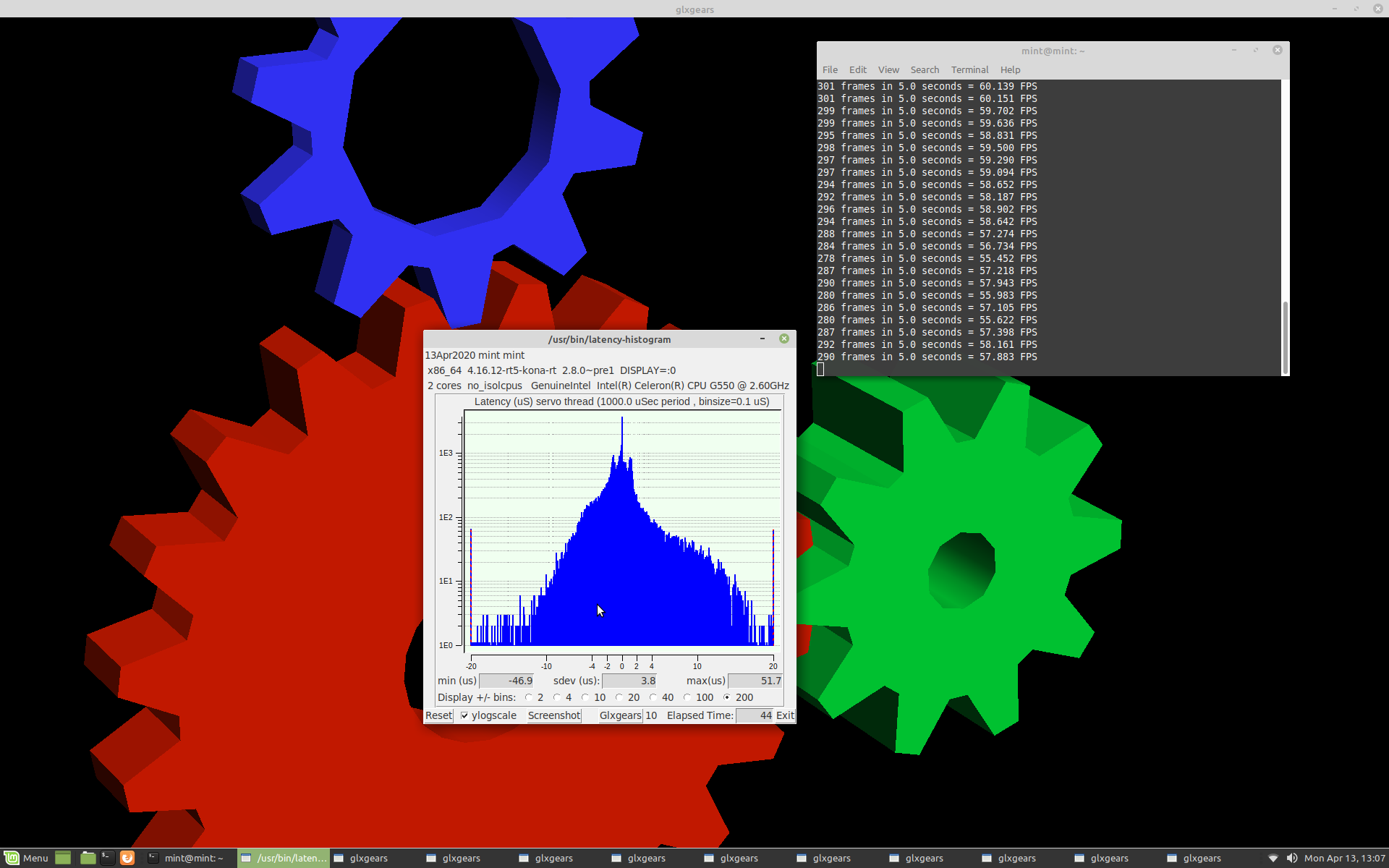Click the Exit button in latency-histogram

(x=785, y=715)
